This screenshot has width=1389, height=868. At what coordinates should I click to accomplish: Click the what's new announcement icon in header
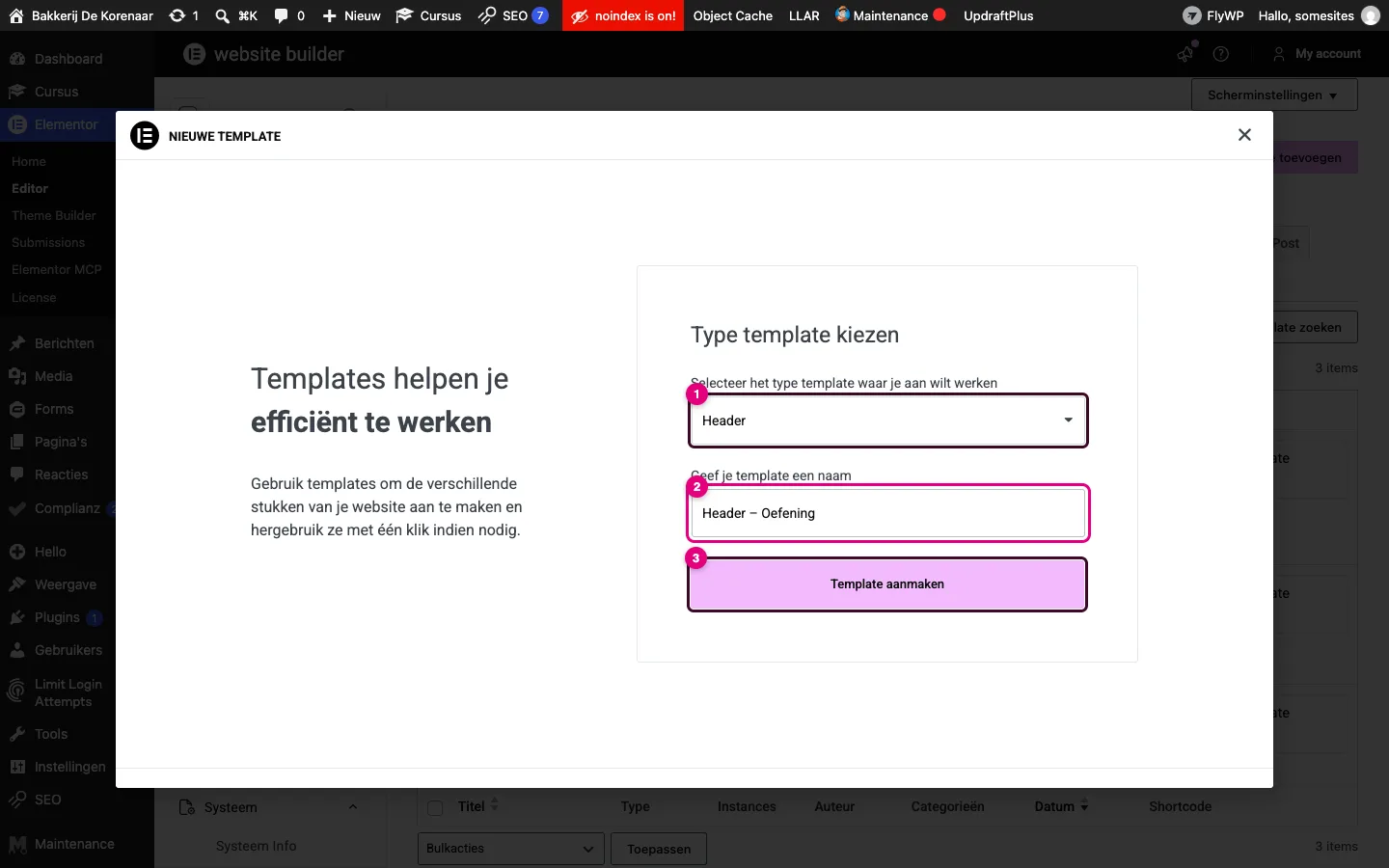[1185, 54]
